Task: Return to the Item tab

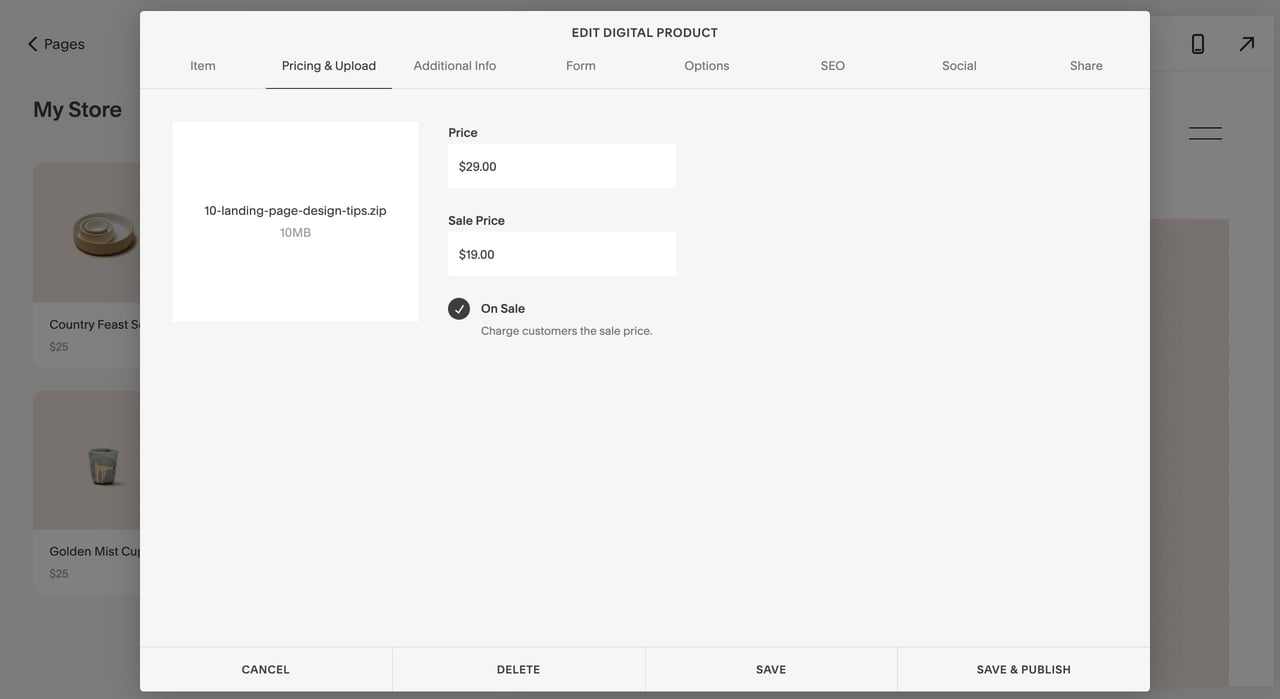Action: tap(202, 65)
